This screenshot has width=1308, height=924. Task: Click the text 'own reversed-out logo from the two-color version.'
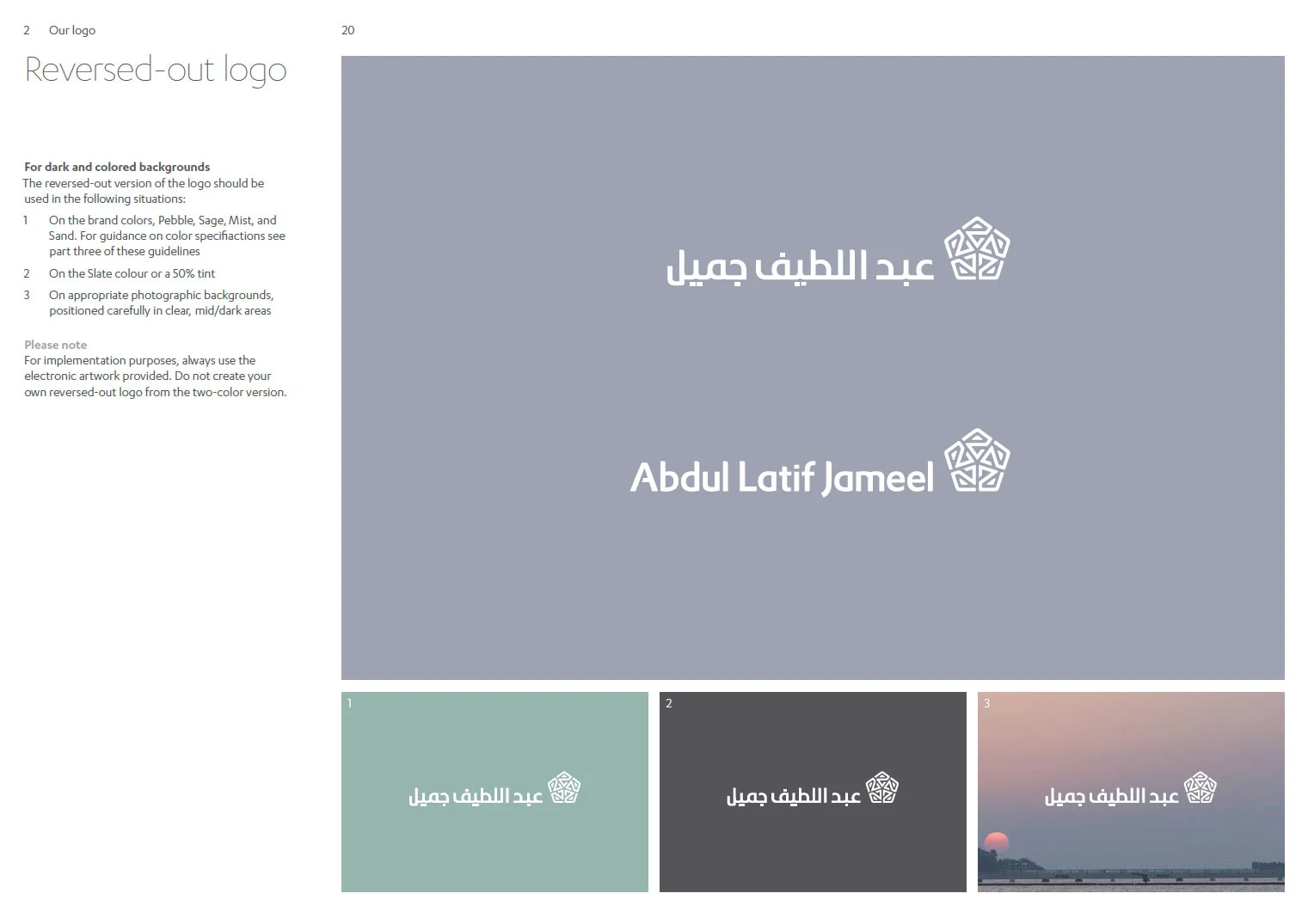click(x=156, y=392)
